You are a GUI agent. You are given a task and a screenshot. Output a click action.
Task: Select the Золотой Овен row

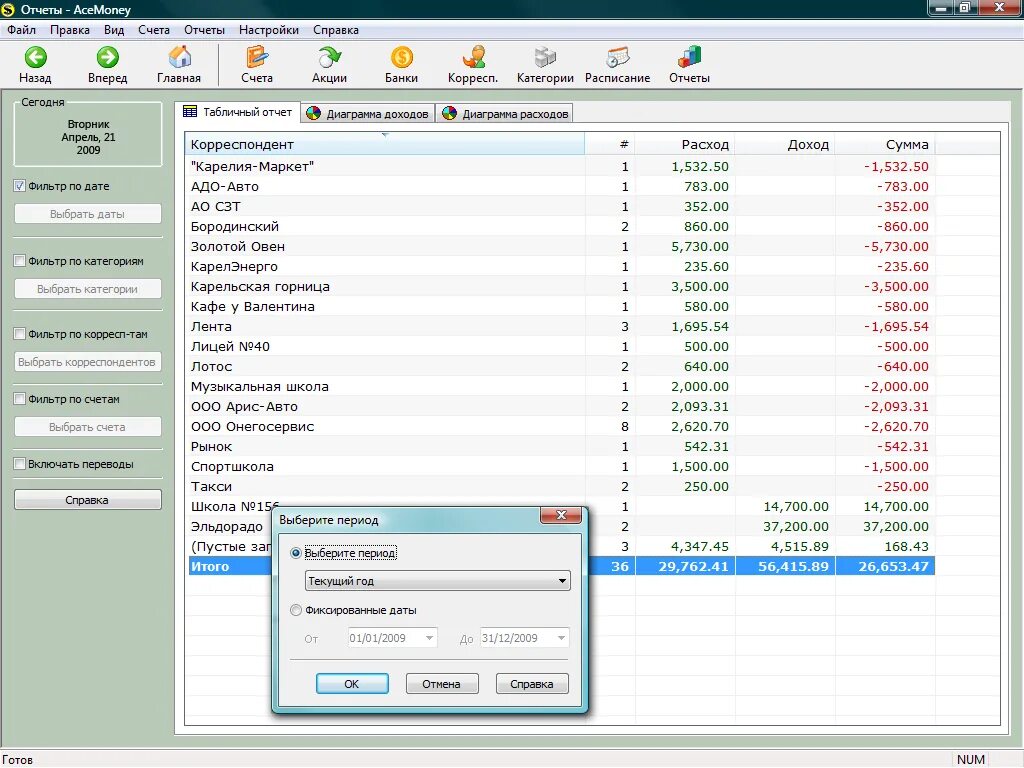[560, 247]
